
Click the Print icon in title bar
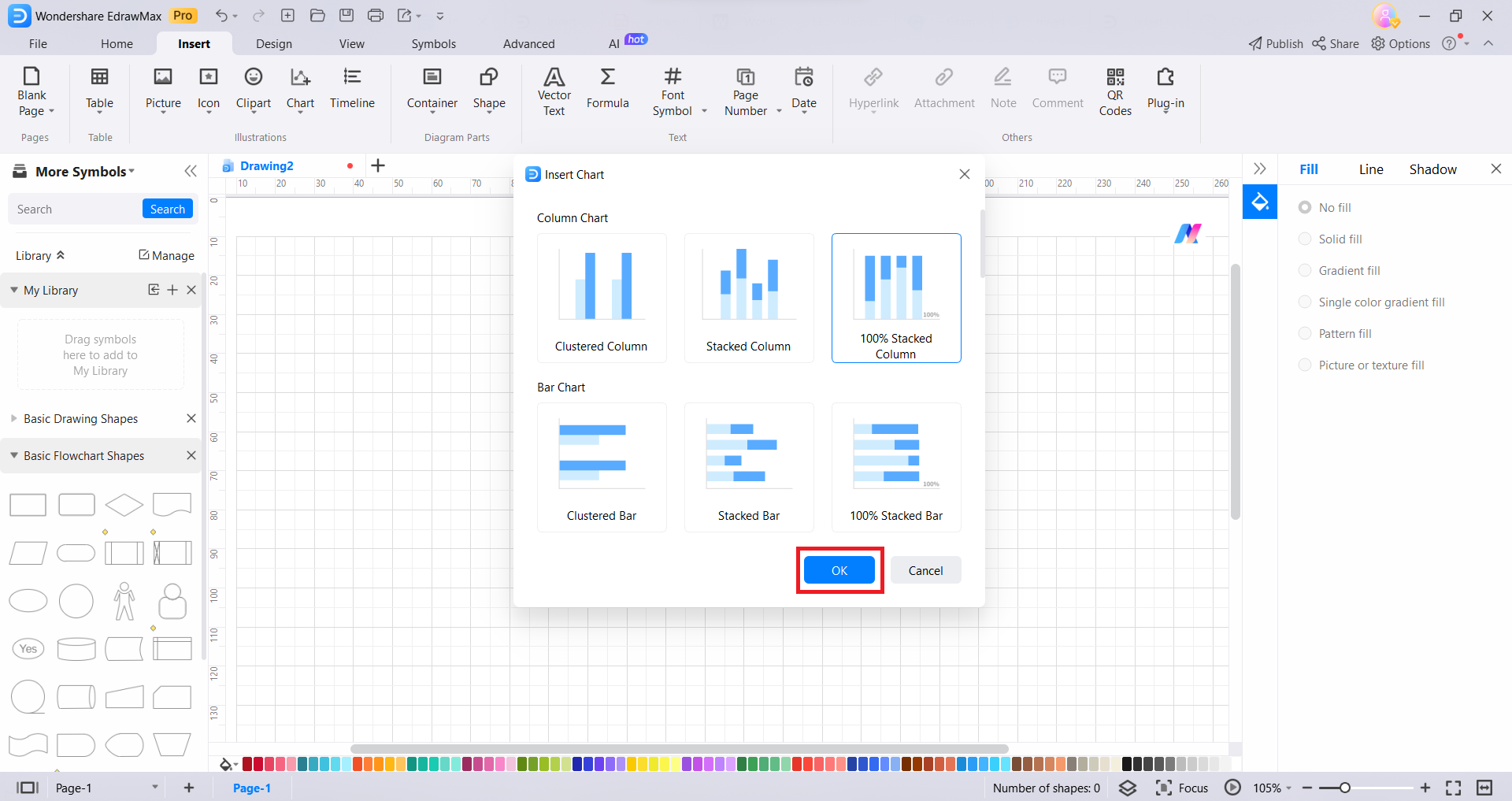tap(376, 16)
